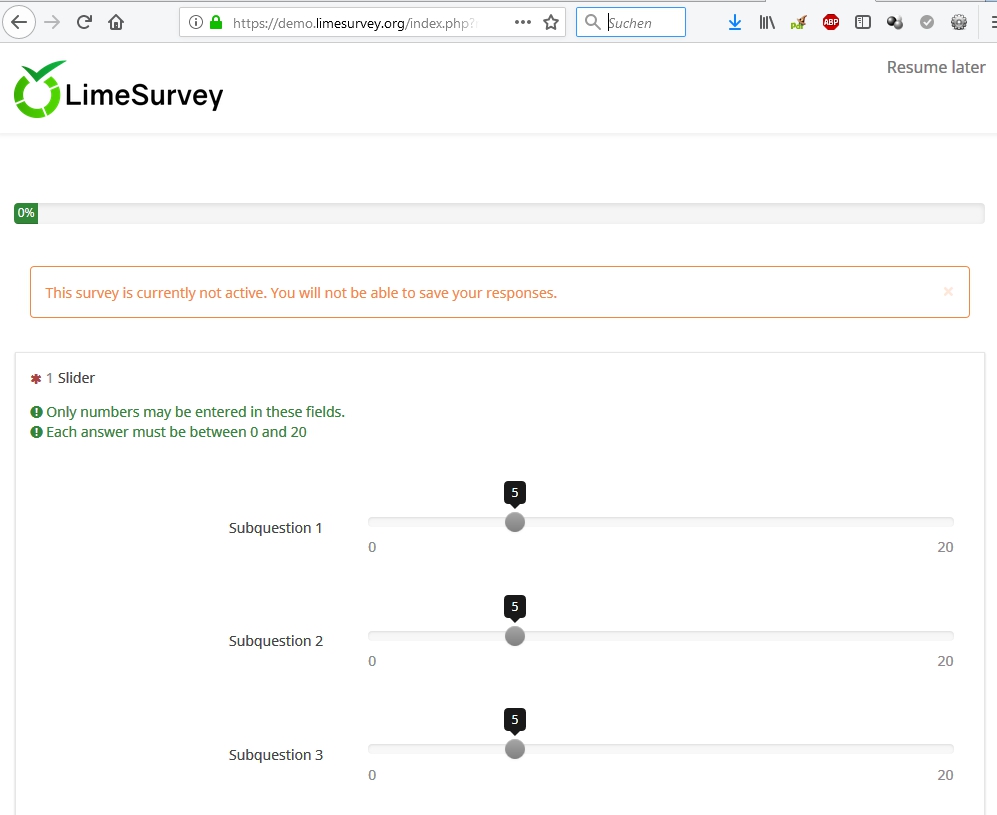Click the grey checkmark extension icon
997x815 pixels.
point(927,23)
